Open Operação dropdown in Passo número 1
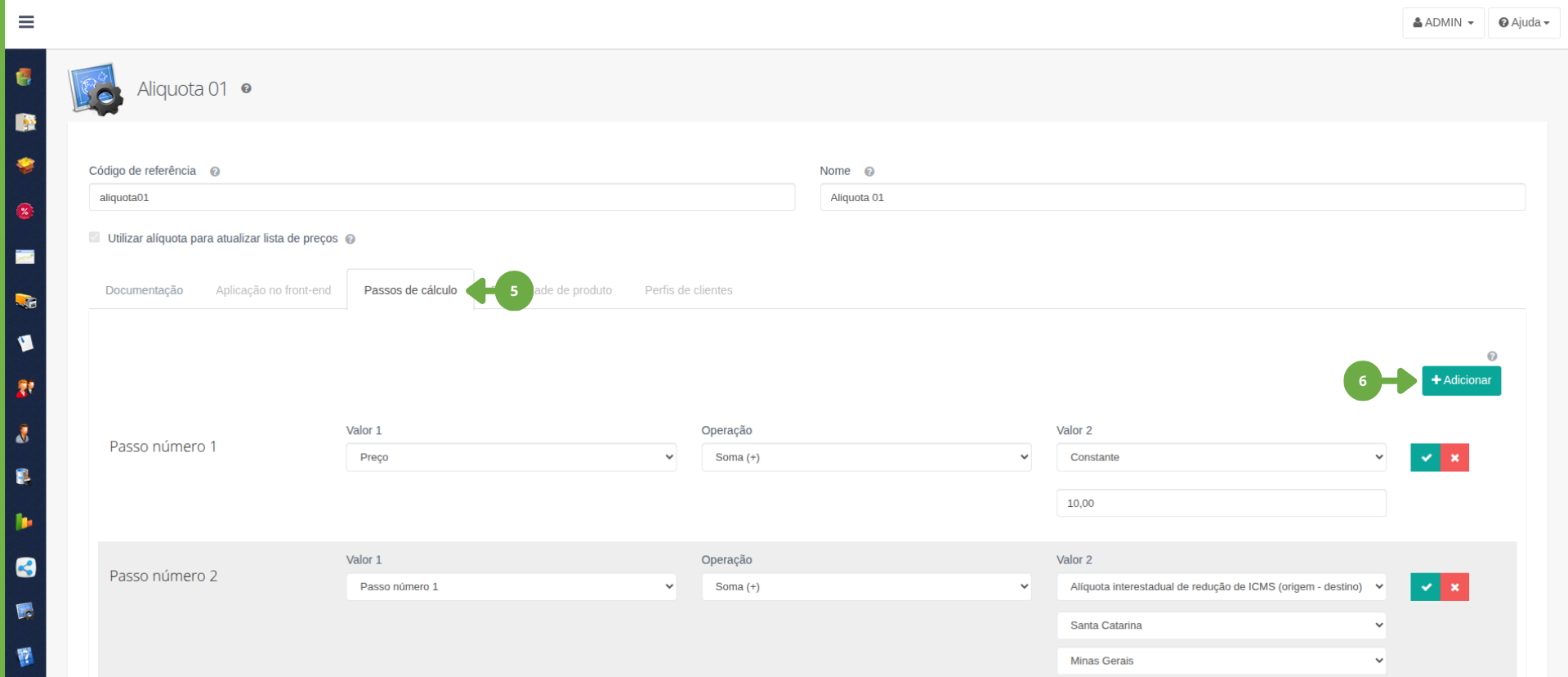1568x677 pixels. click(x=866, y=457)
